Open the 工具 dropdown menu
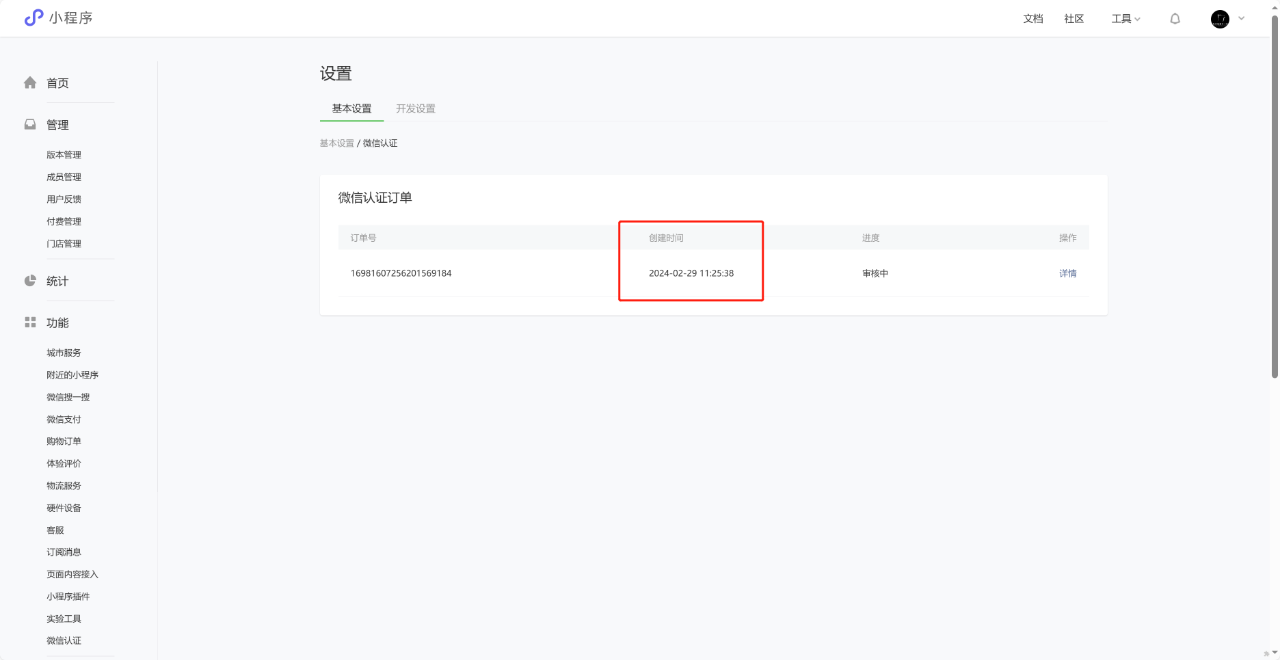1280x660 pixels. coord(1126,19)
